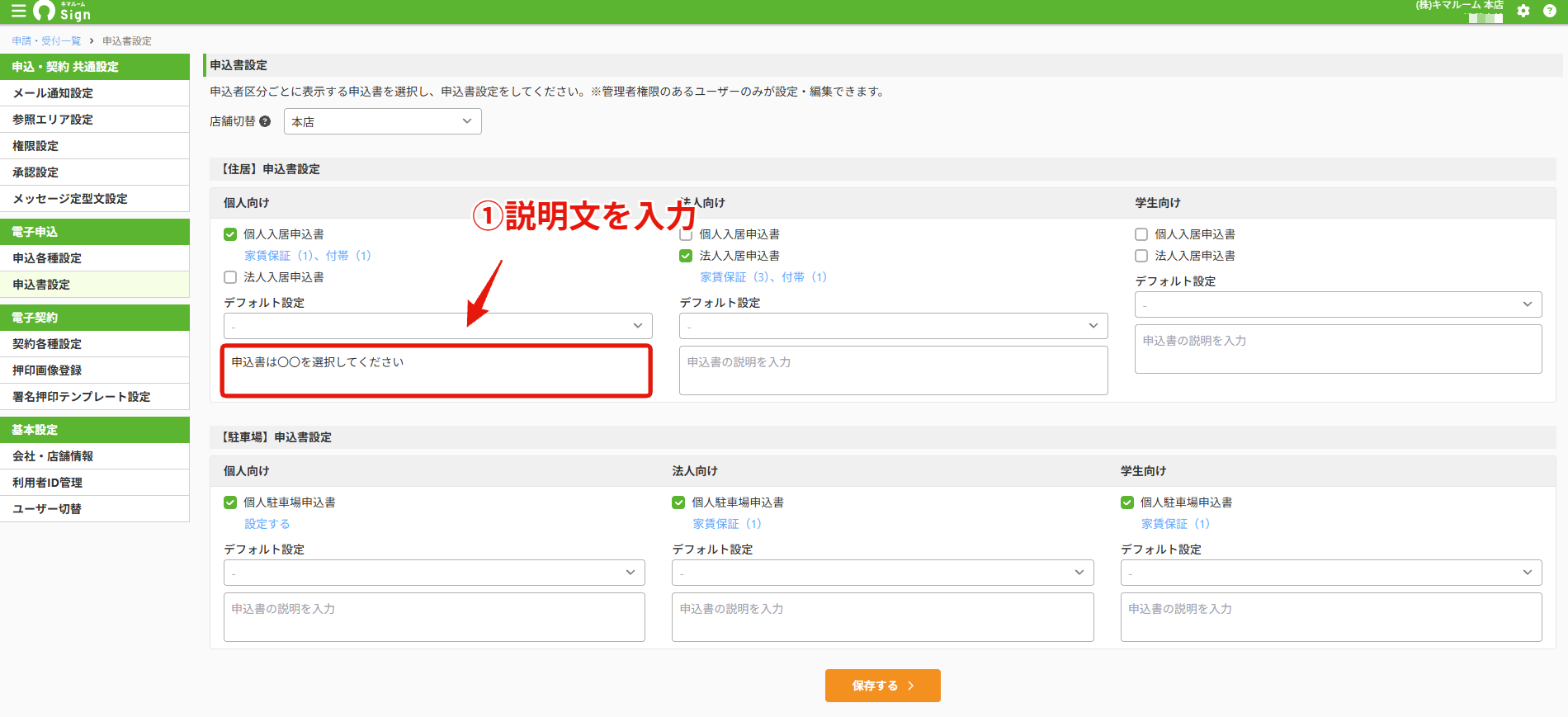Go to 押印画像登録 in the sidebar

[x=95, y=370]
